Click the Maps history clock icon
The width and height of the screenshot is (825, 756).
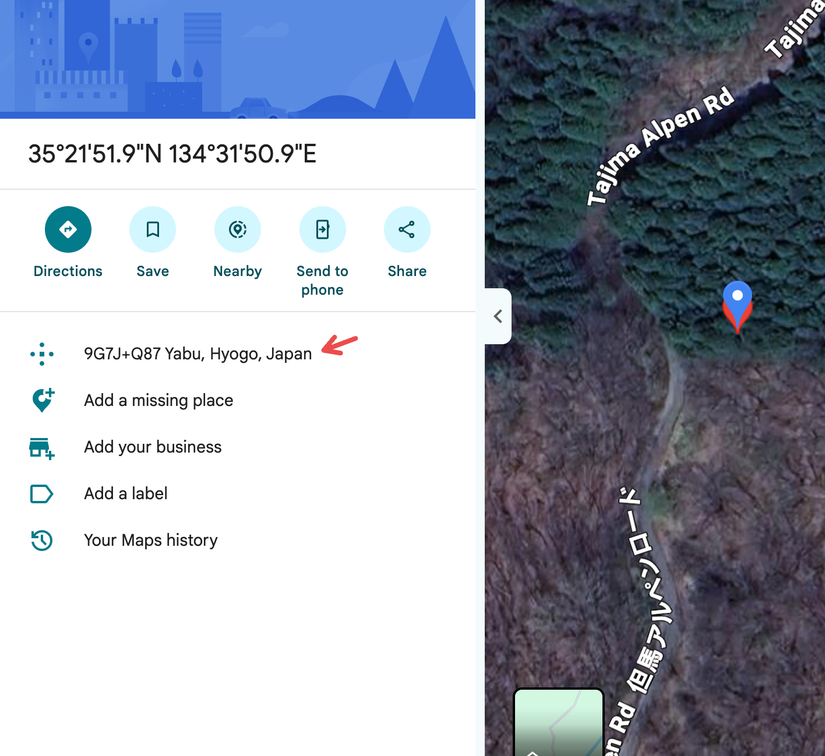point(42,540)
